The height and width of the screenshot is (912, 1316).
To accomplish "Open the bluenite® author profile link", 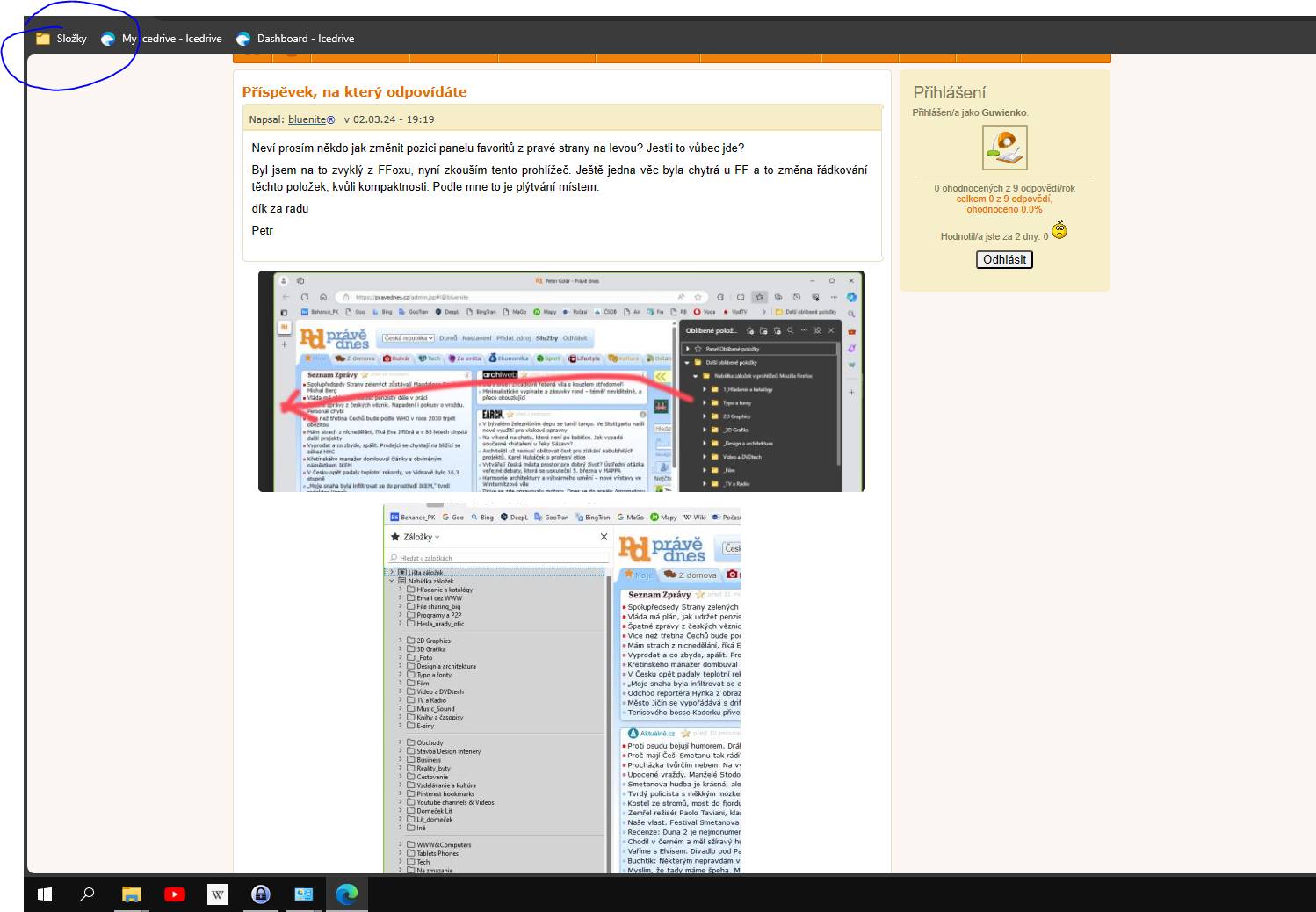I will [x=311, y=119].
